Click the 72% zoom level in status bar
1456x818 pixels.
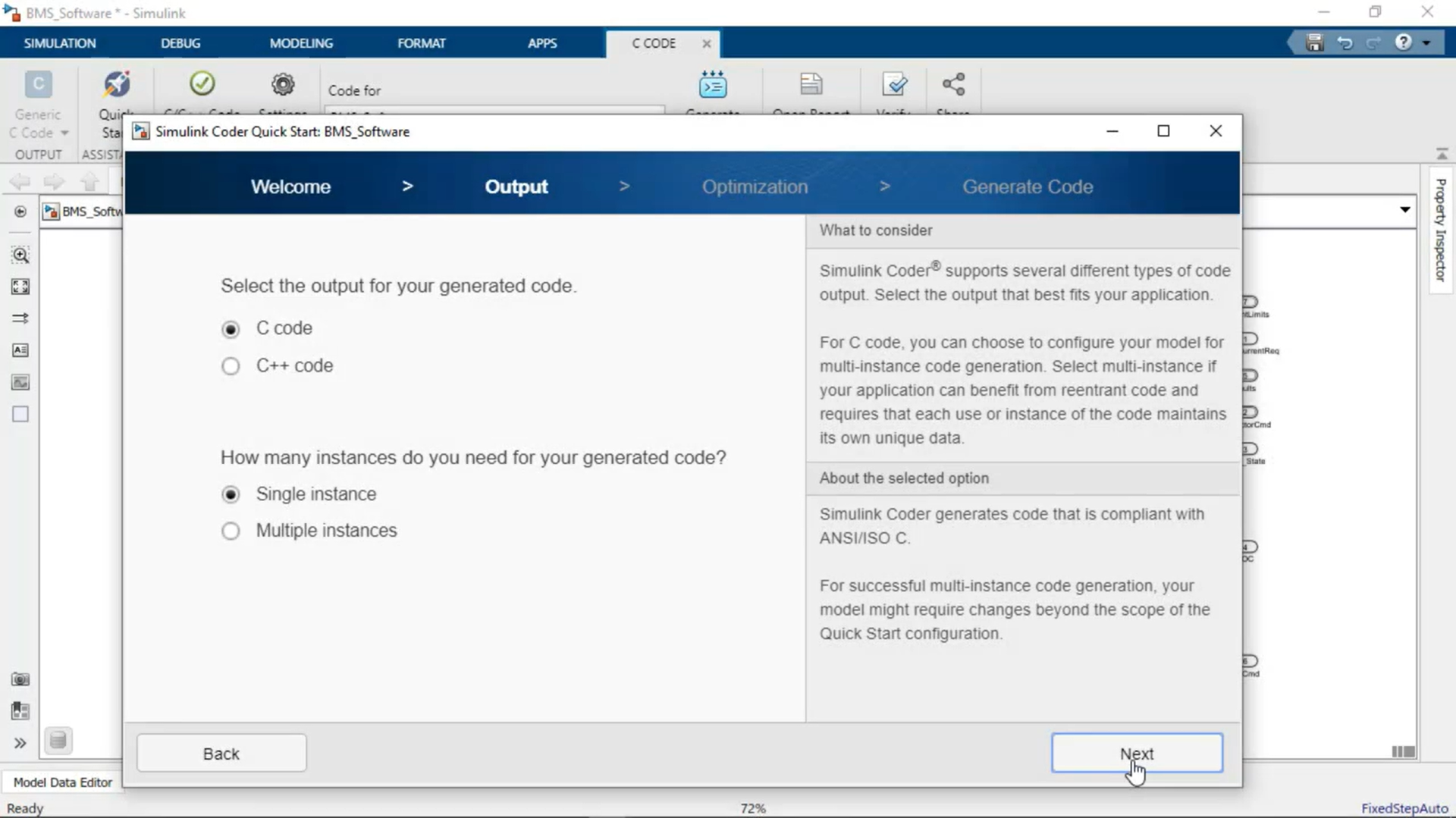753,808
